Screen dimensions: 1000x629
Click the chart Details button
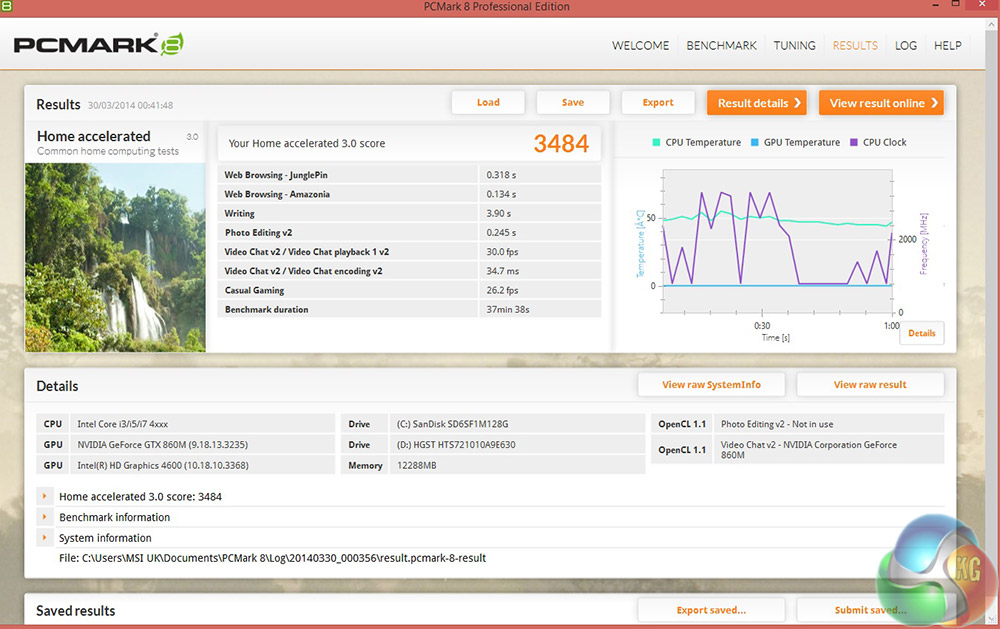click(x=921, y=333)
